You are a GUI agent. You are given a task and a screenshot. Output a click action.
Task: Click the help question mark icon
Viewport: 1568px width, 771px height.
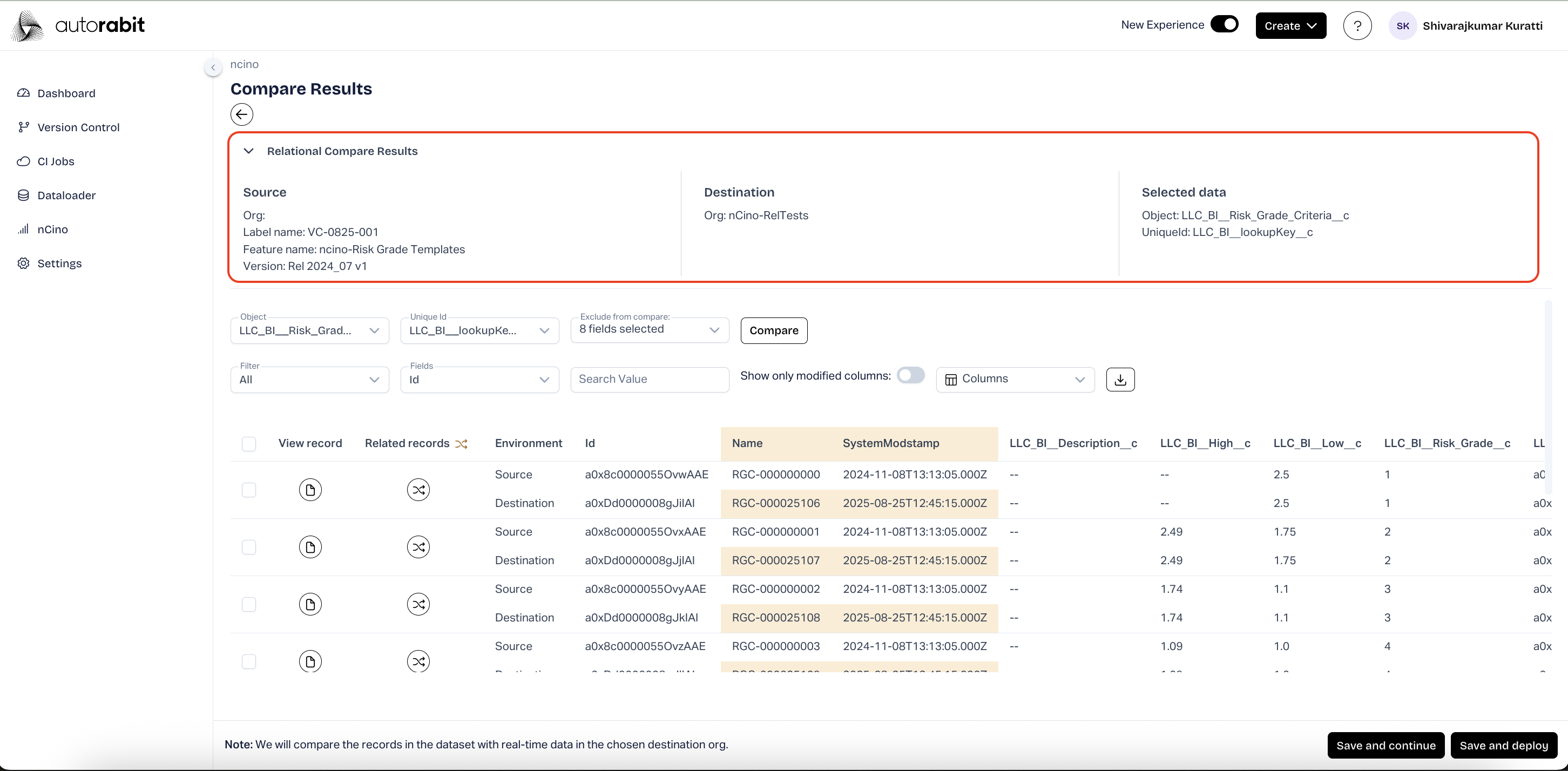coord(1357,25)
